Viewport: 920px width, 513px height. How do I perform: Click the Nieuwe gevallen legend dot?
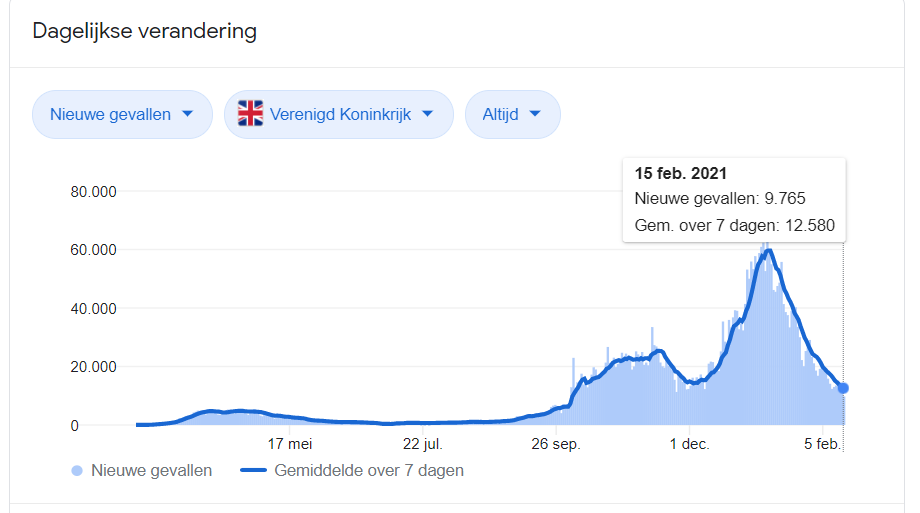pos(77,471)
